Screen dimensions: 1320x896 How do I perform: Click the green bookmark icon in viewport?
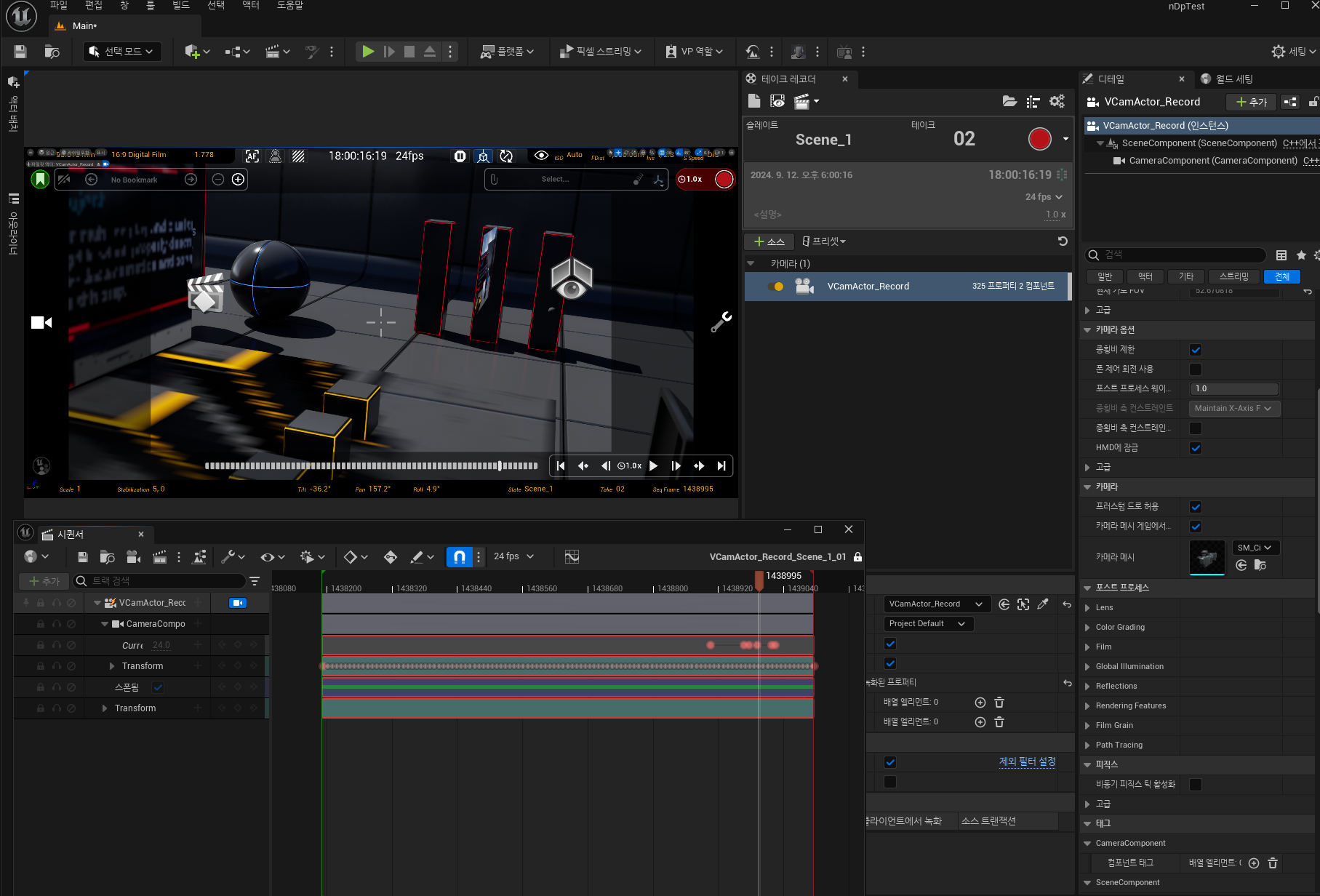41,179
